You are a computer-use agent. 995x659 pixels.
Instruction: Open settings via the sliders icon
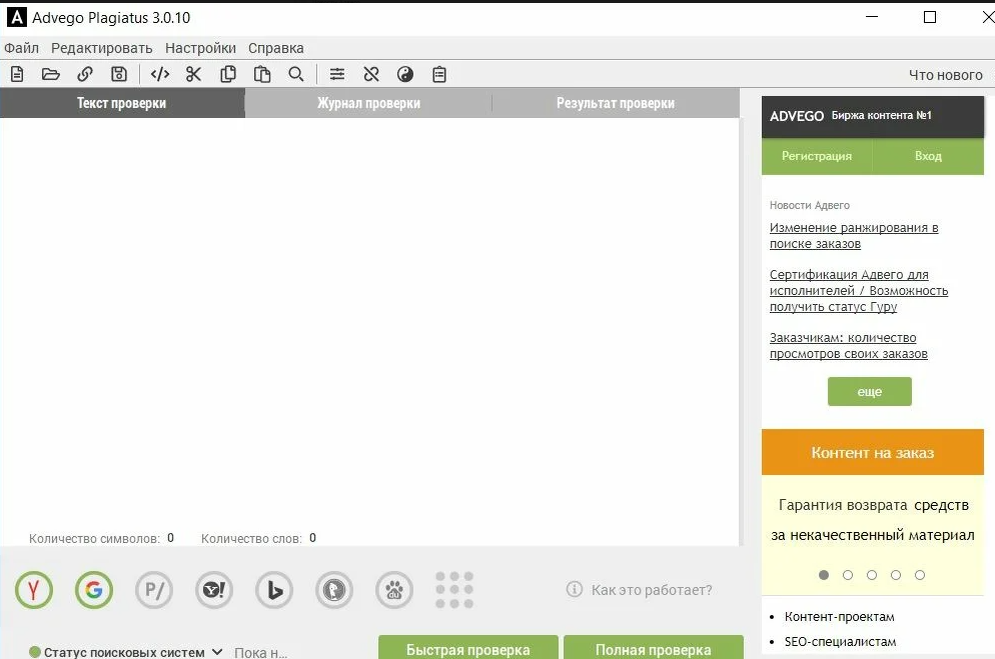click(338, 74)
